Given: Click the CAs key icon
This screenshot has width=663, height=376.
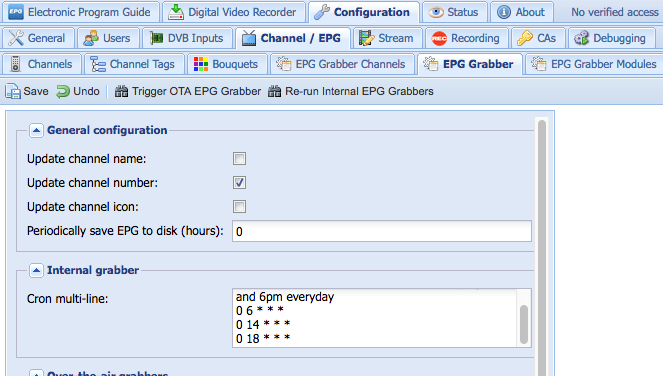Looking at the screenshot, I should click(x=525, y=38).
